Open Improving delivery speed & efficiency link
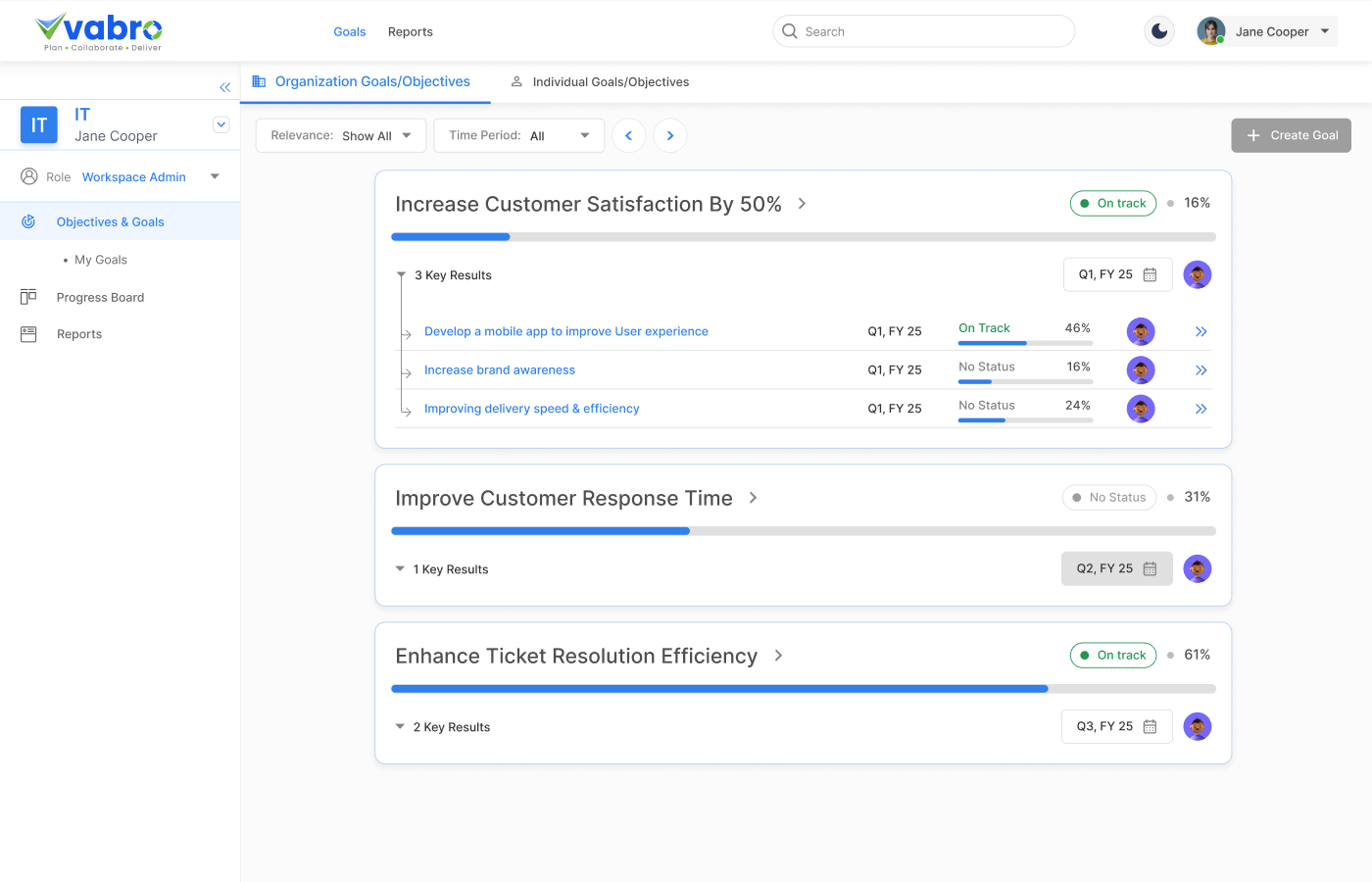The height and width of the screenshot is (882, 1372). pos(532,409)
